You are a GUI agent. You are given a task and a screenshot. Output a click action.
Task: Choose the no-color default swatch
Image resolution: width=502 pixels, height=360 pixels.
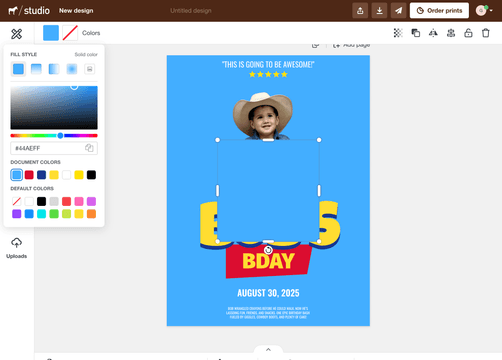[x=17, y=201]
